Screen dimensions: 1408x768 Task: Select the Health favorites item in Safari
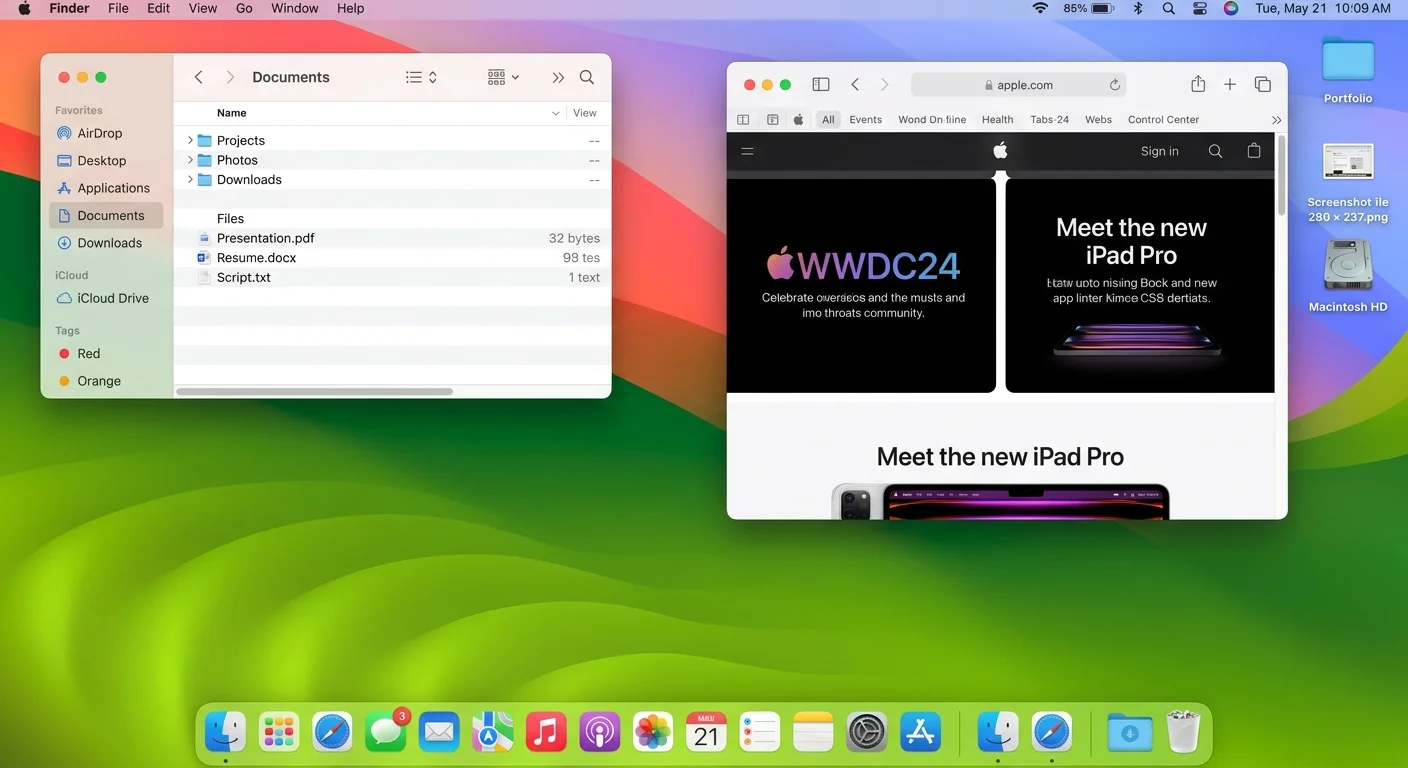[x=997, y=119]
